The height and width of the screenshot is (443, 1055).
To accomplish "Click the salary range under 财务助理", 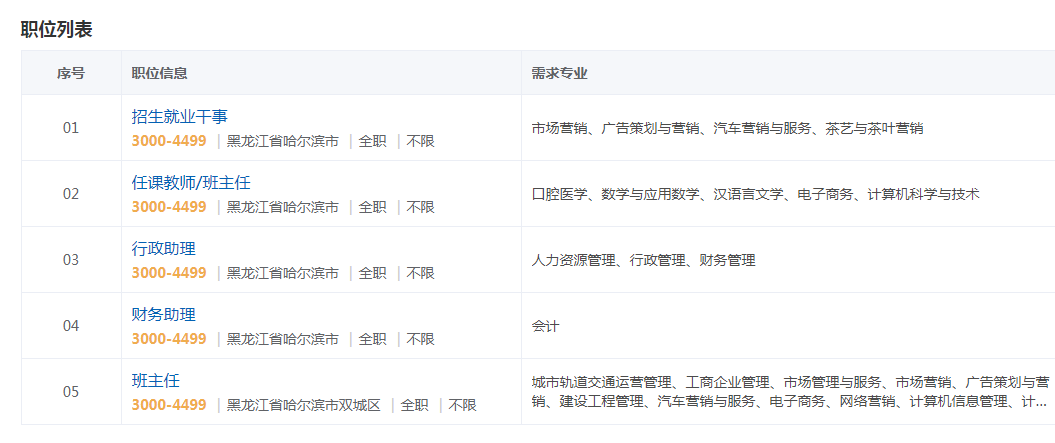I will (x=168, y=339).
